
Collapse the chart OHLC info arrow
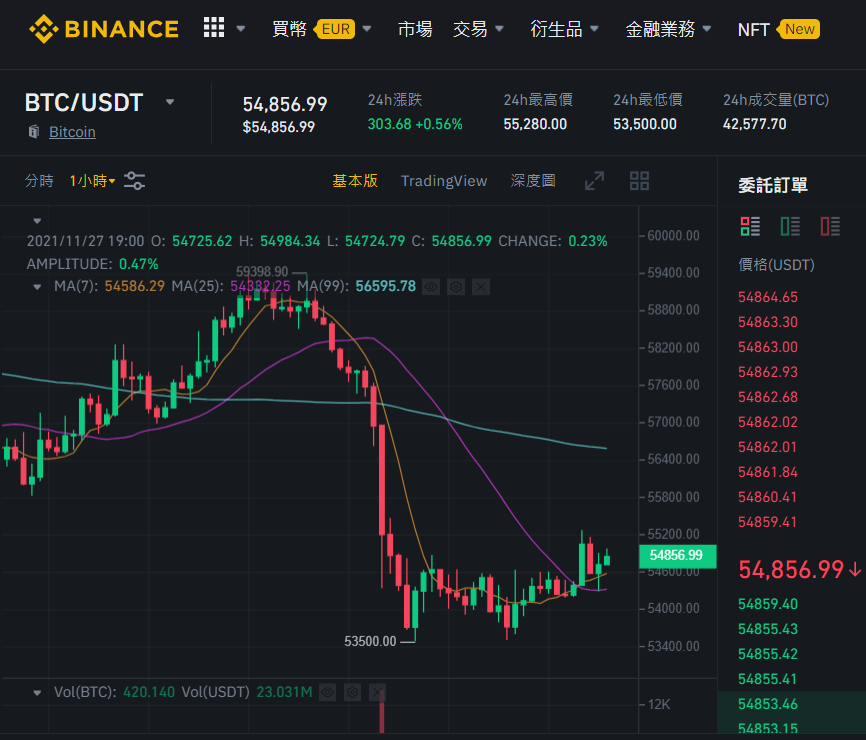click(37, 221)
